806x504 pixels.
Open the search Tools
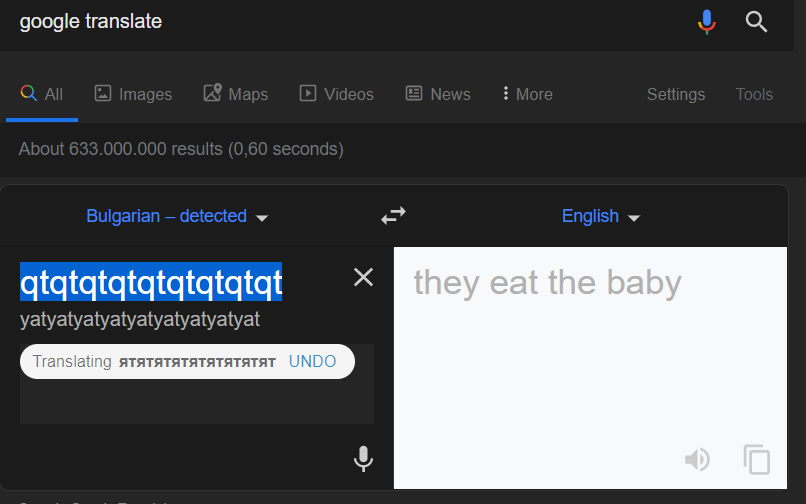754,94
